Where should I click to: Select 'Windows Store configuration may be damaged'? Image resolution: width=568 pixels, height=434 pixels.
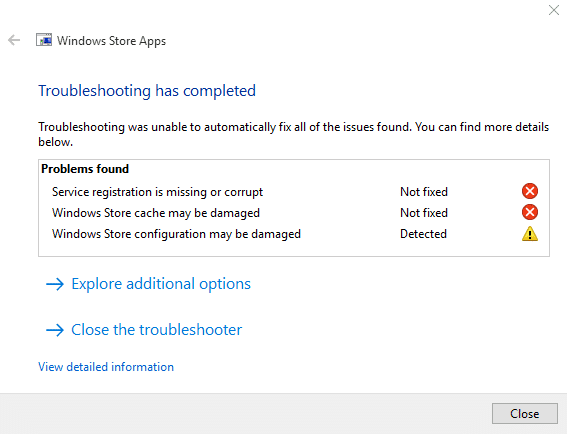click(x=176, y=234)
